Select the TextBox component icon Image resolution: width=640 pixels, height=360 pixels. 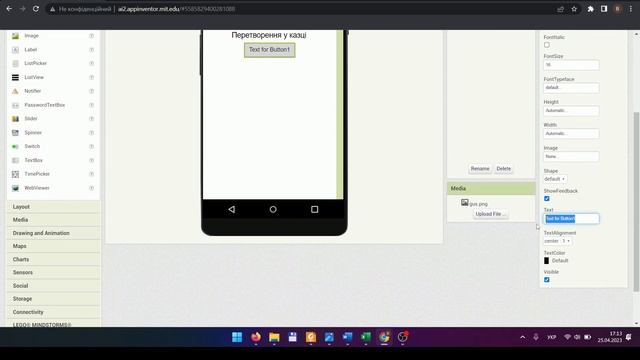pyautogui.click(x=16, y=160)
